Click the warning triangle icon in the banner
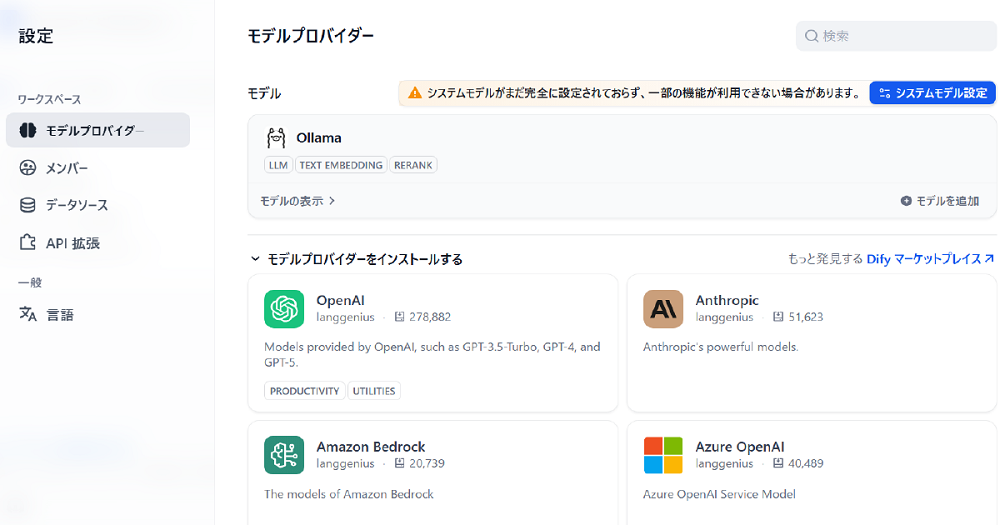This screenshot has height=525, width=1000. 414,93
